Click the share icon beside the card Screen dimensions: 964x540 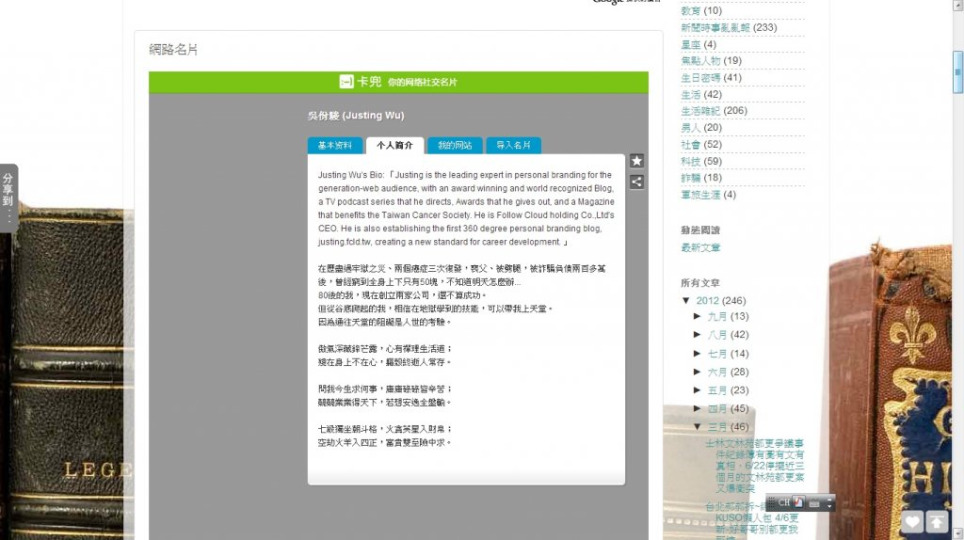pos(636,182)
